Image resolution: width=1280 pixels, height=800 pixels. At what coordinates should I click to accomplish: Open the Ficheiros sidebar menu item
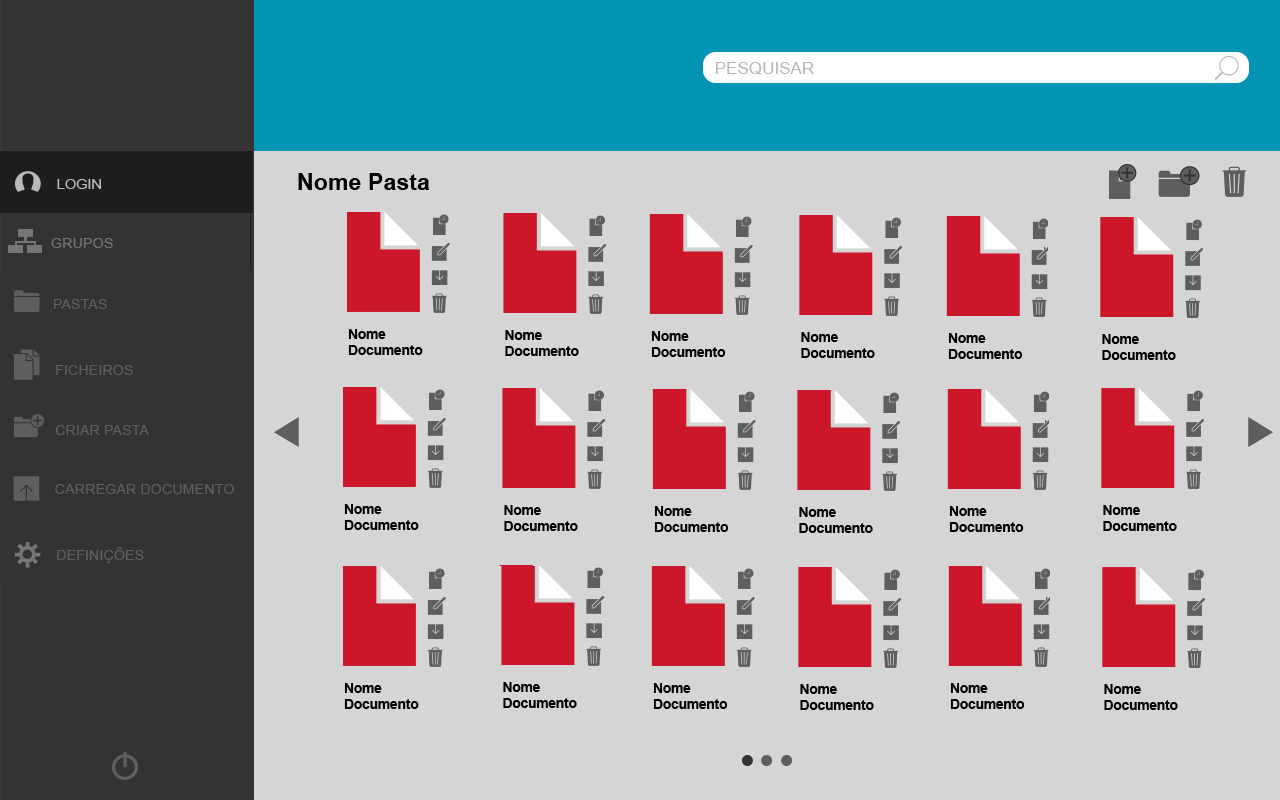[x=94, y=370]
